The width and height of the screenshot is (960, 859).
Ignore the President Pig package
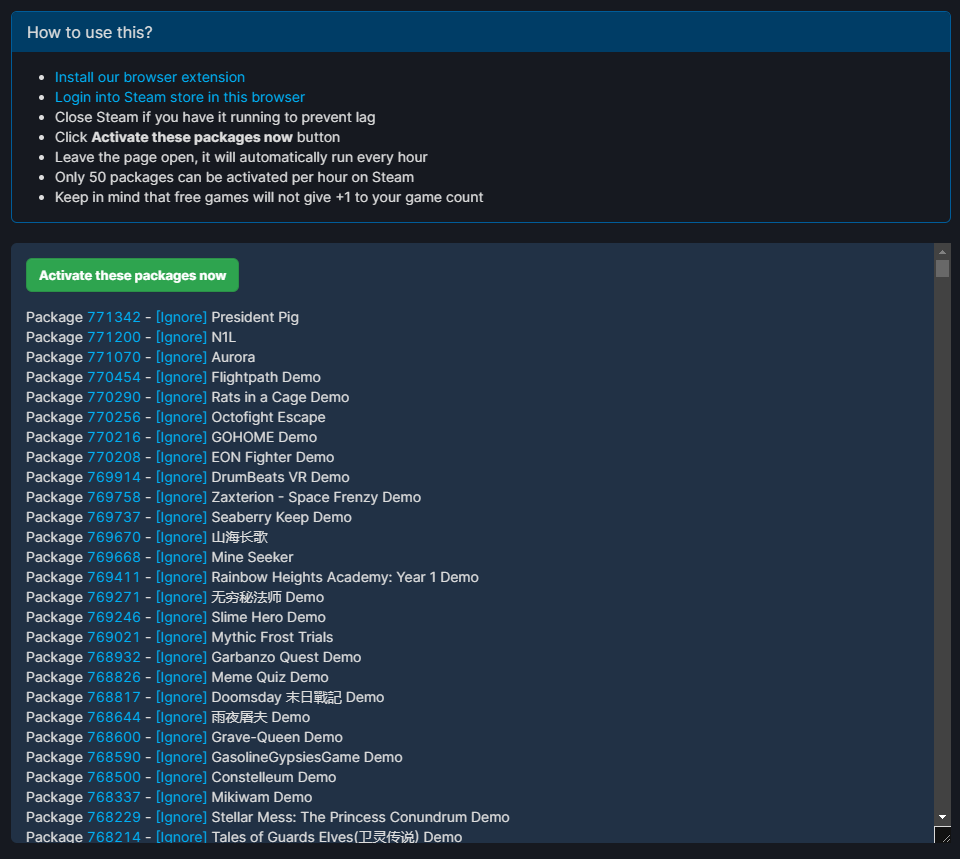pos(181,317)
